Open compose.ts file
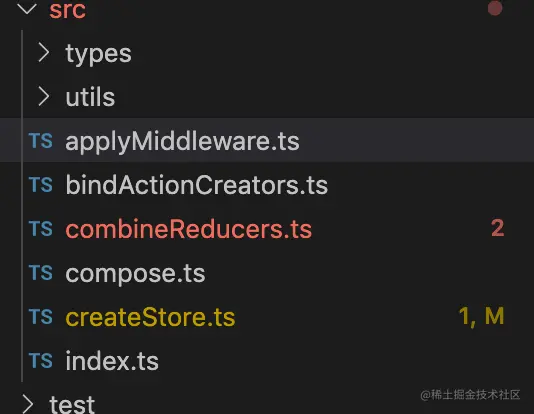 pos(135,273)
